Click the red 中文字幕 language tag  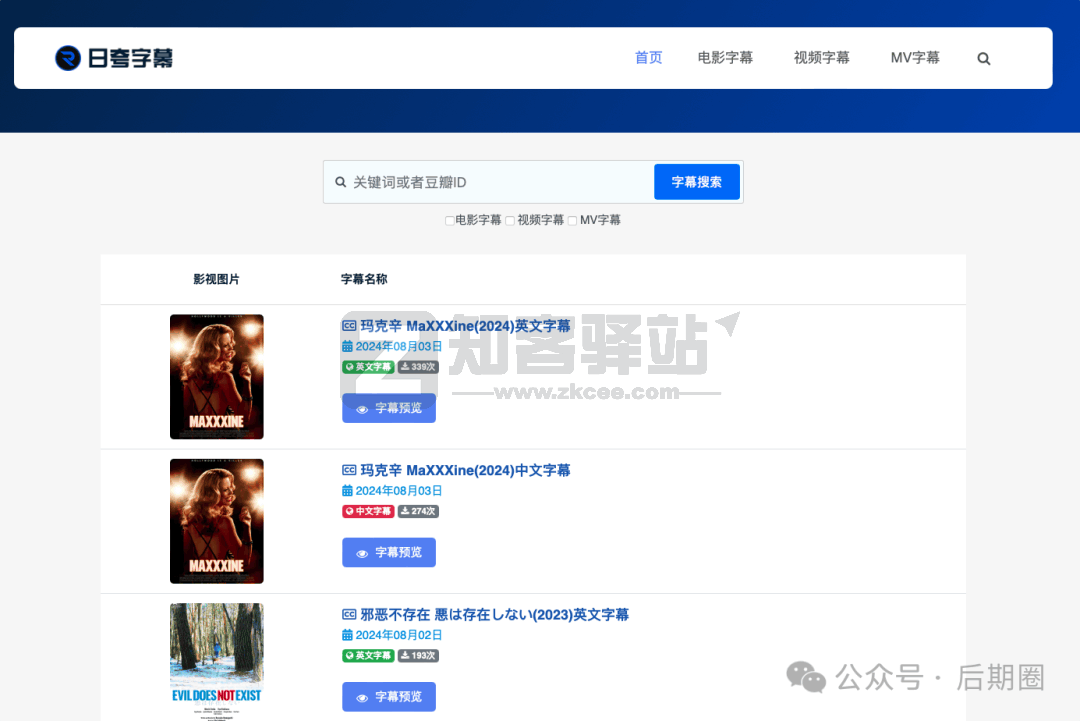click(368, 511)
